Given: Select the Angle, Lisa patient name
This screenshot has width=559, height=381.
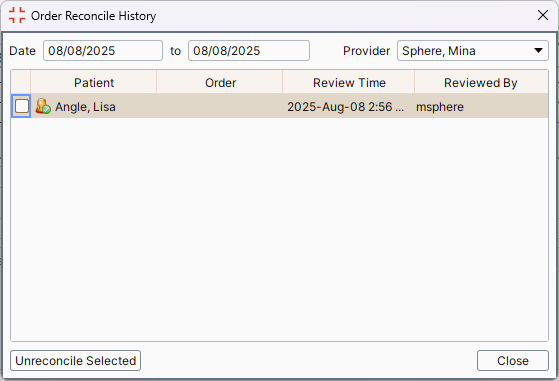Looking at the screenshot, I should pos(85,107).
